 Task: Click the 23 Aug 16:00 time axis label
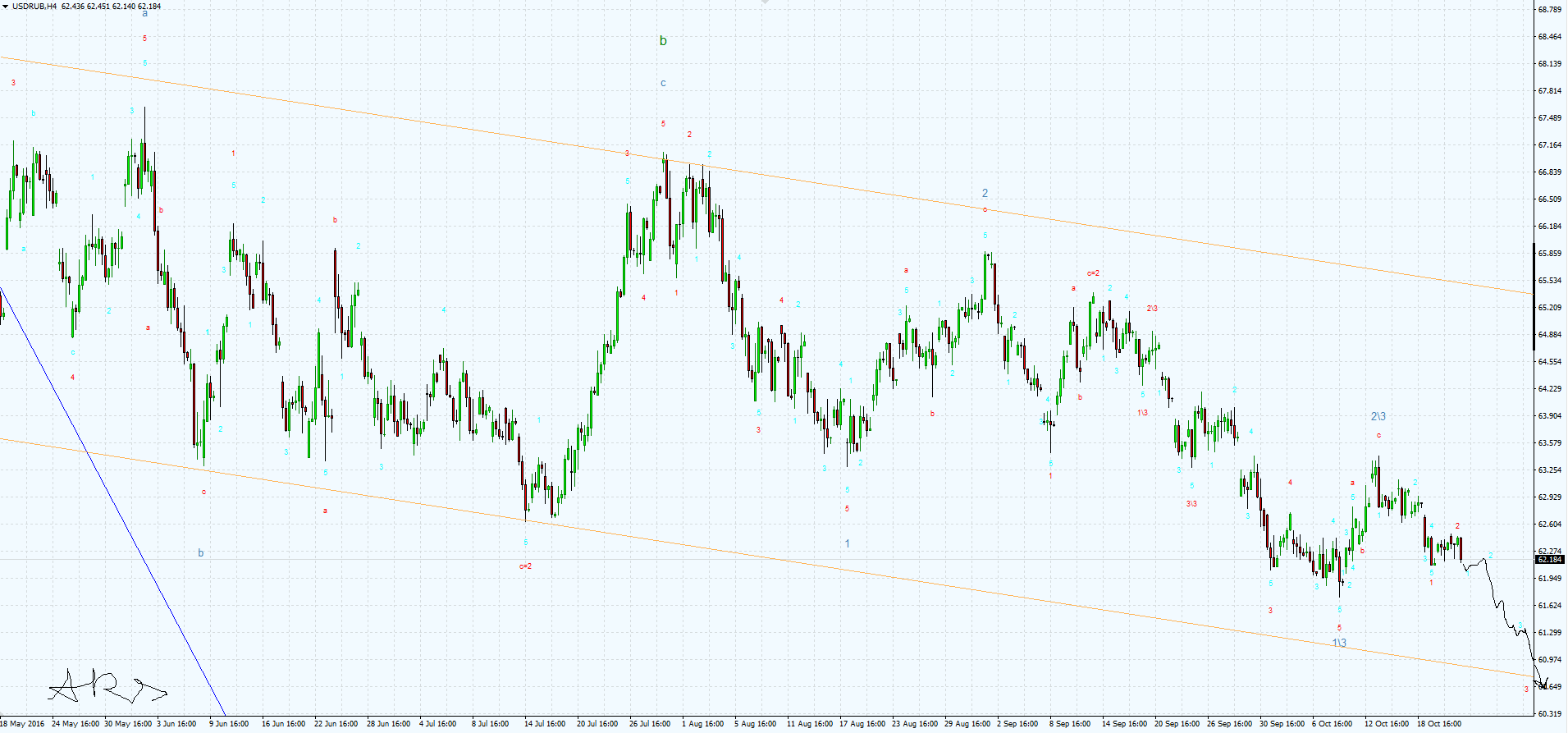coord(915,724)
